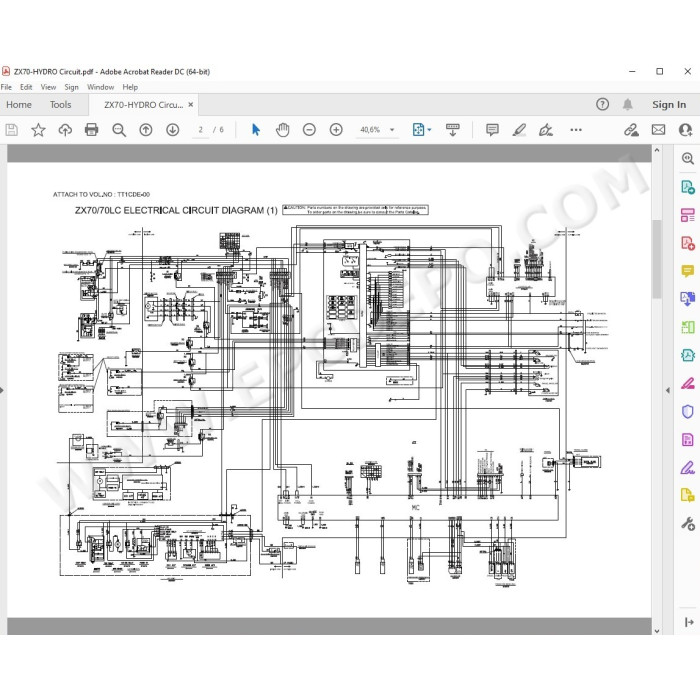Go to next page arrow
Viewport: 700px width, 700px height.
[172, 130]
